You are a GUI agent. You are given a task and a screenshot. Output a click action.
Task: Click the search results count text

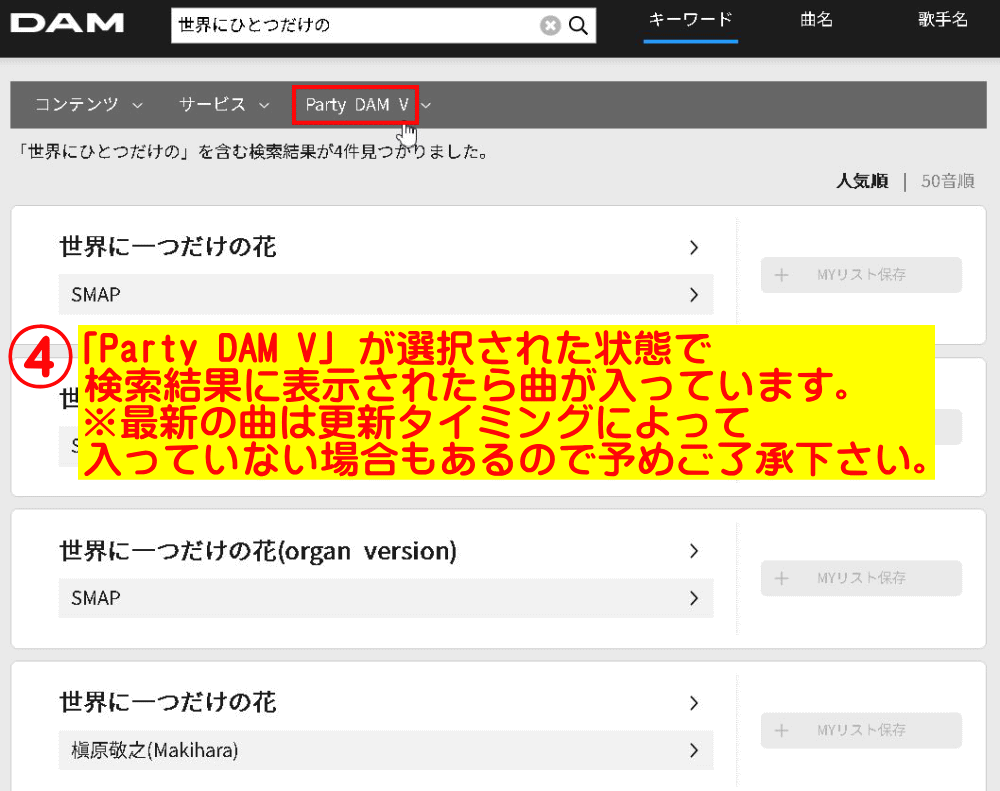(253, 152)
